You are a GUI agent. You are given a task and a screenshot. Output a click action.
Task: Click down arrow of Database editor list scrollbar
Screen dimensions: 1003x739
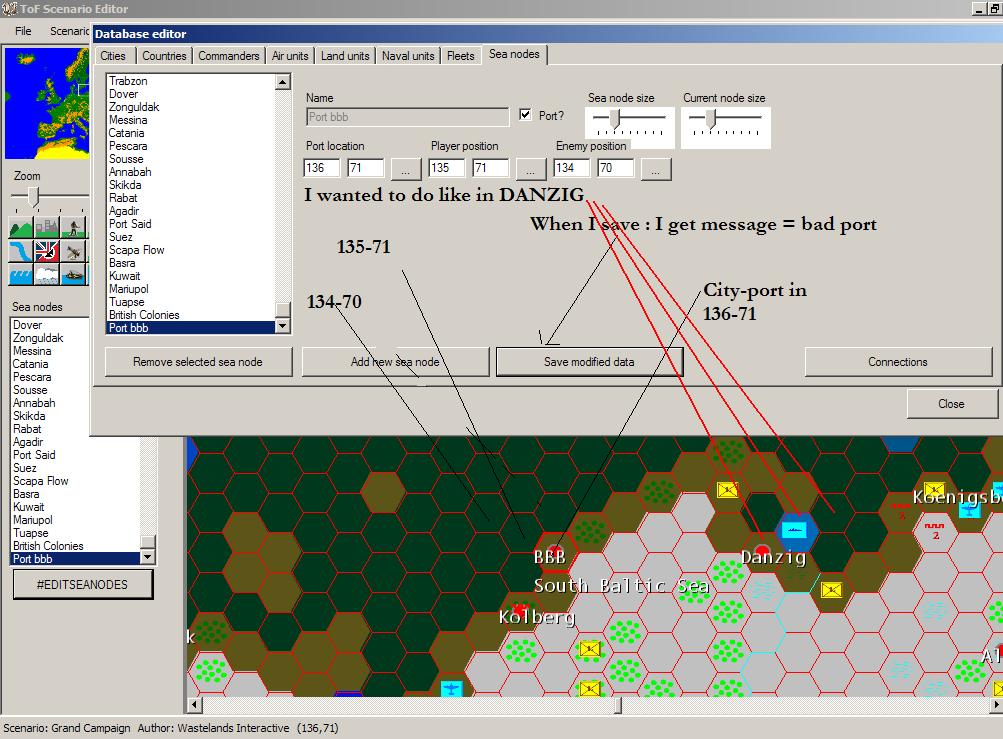tap(283, 326)
